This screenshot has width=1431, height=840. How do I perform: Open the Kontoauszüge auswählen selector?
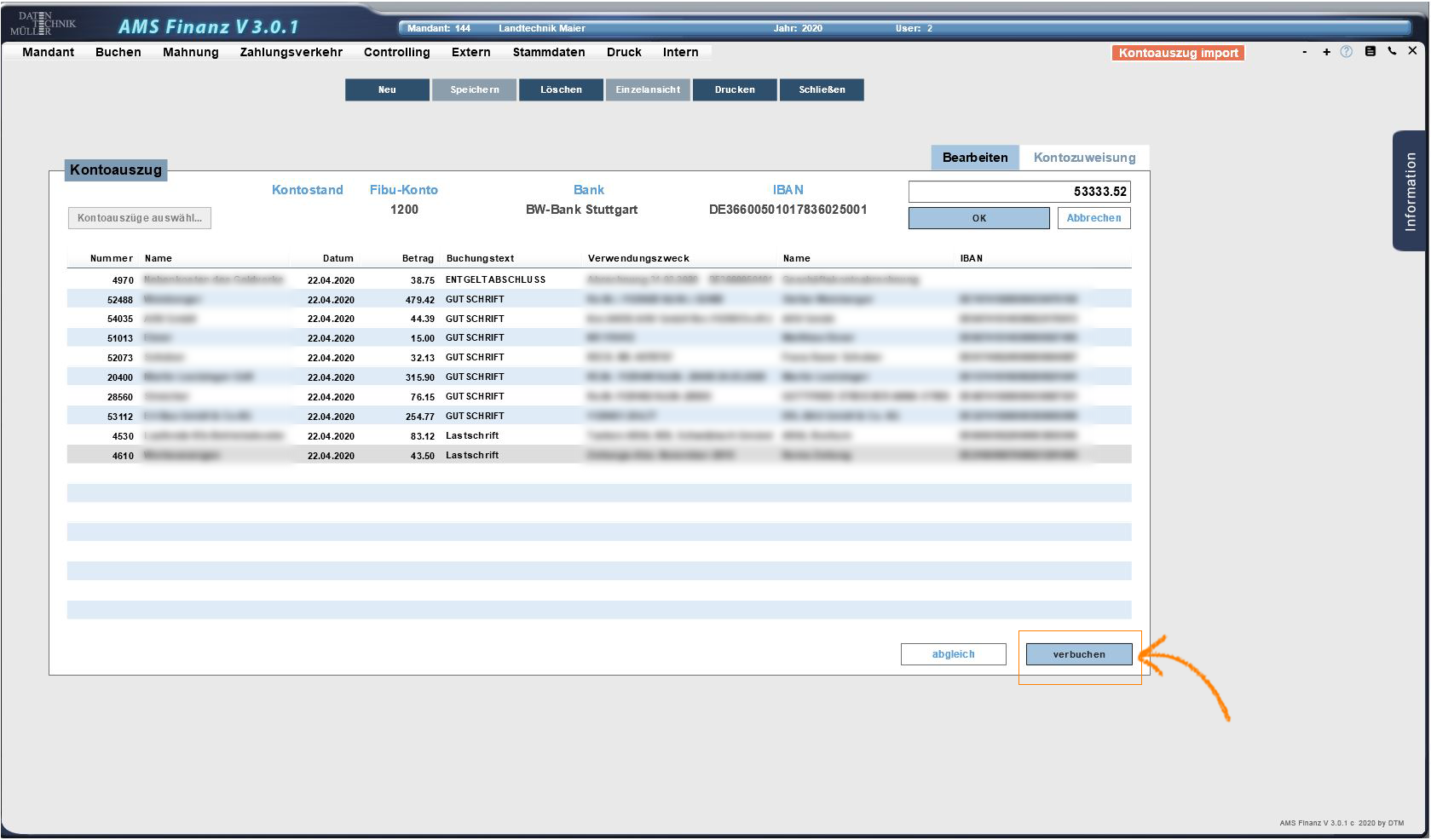click(140, 218)
